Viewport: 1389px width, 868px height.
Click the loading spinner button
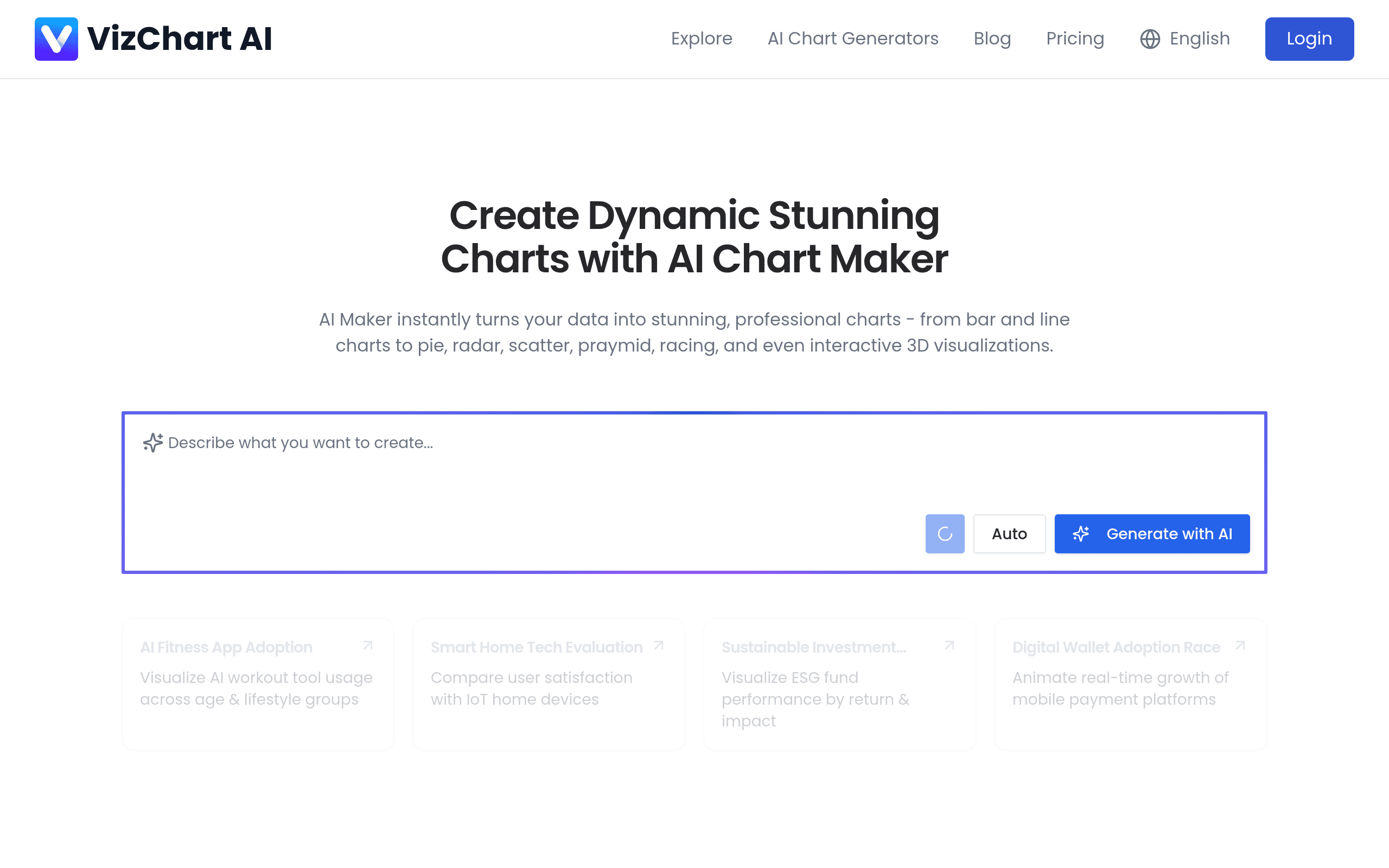[945, 534]
